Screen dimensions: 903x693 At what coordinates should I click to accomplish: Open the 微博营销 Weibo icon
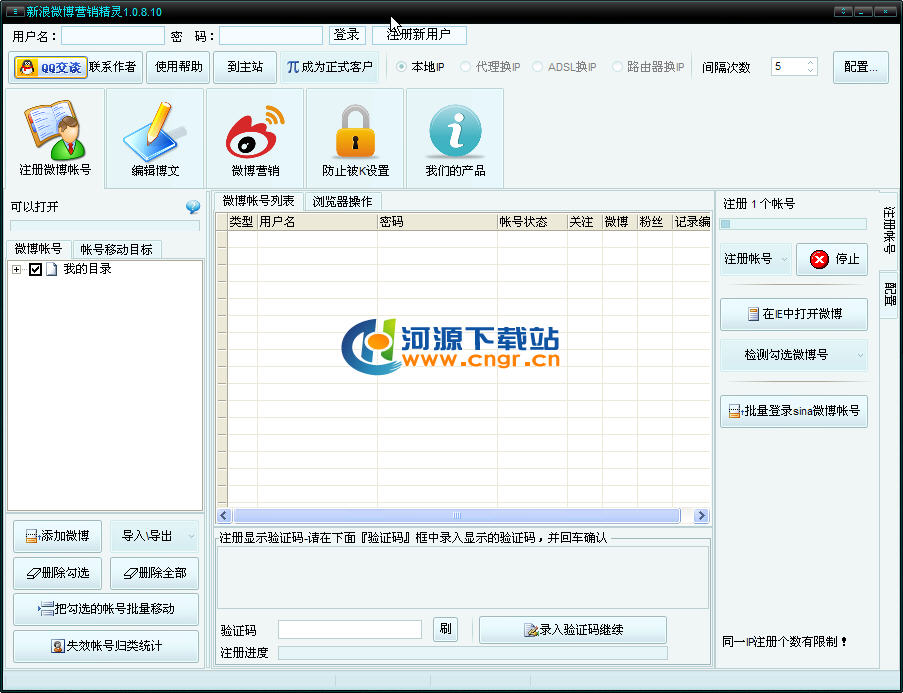[x=255, y=137]
